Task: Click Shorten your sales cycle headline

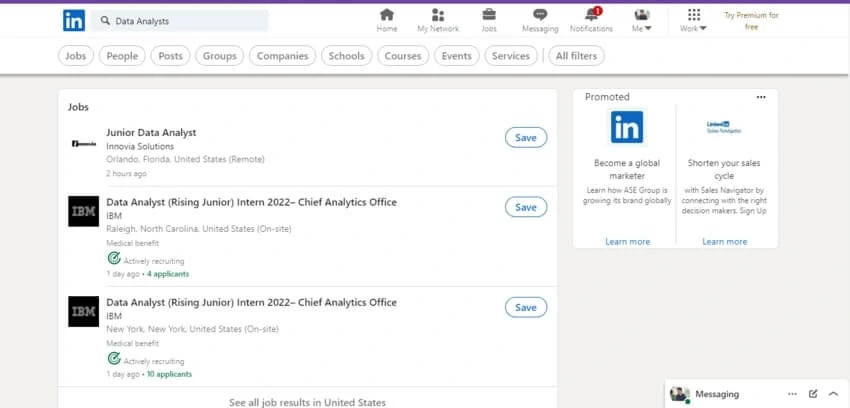Action: tap(724, 170)
